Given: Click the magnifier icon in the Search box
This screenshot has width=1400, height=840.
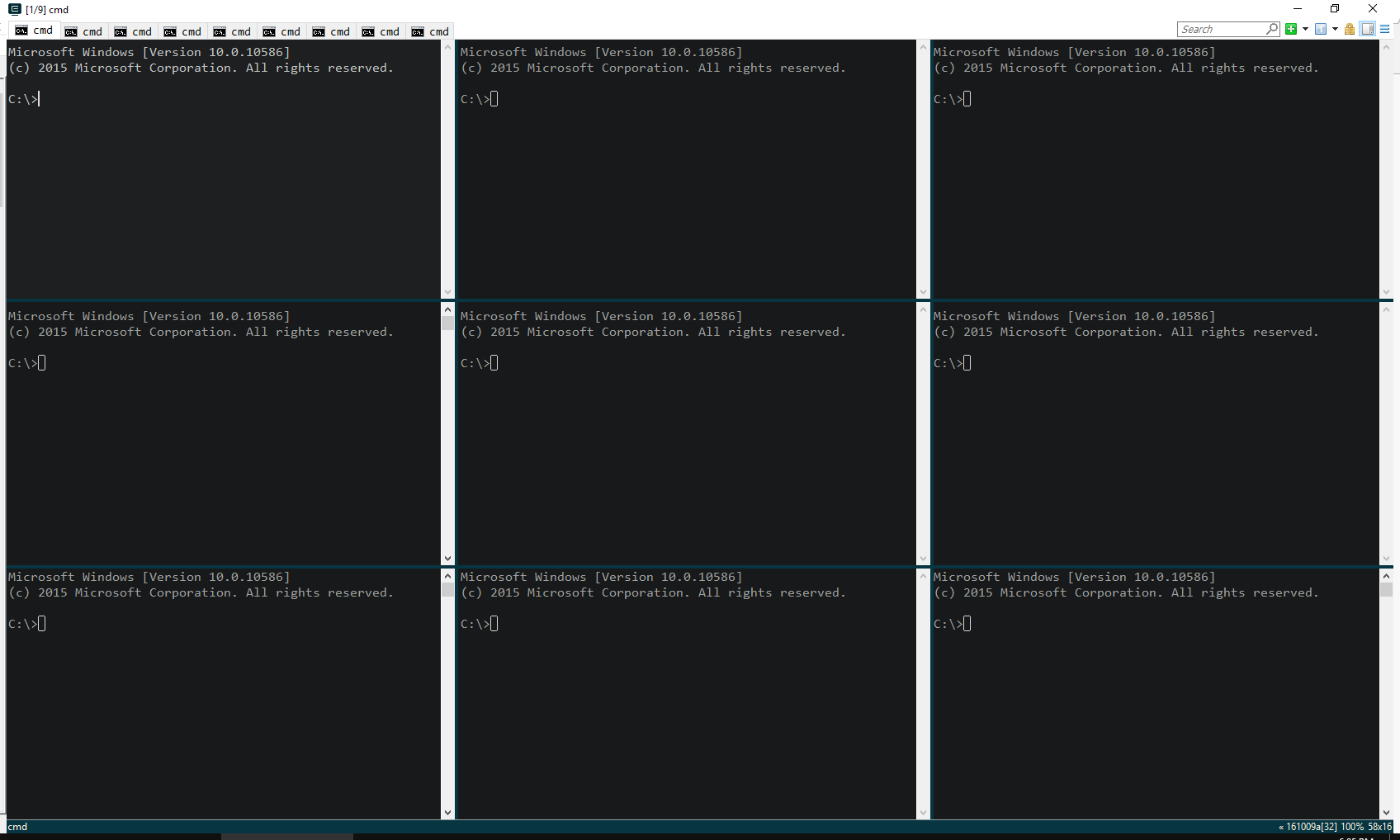Looking at the screenshot, I should 1272,29.
